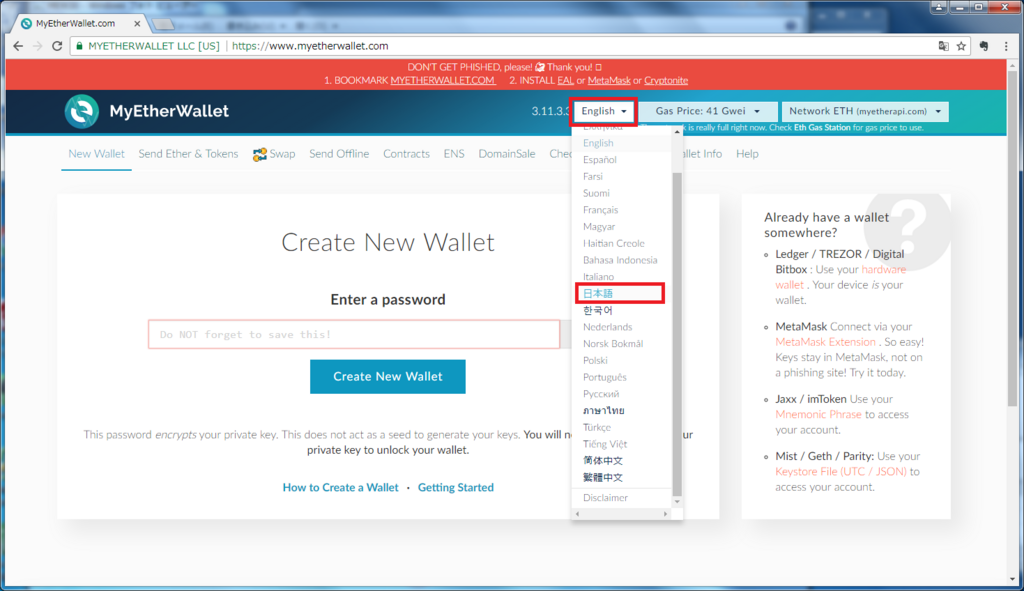The height and width of the screenshot is (591, 1024).
Task: Click the language list vertical scrollbar
Action: coord(677,333)
